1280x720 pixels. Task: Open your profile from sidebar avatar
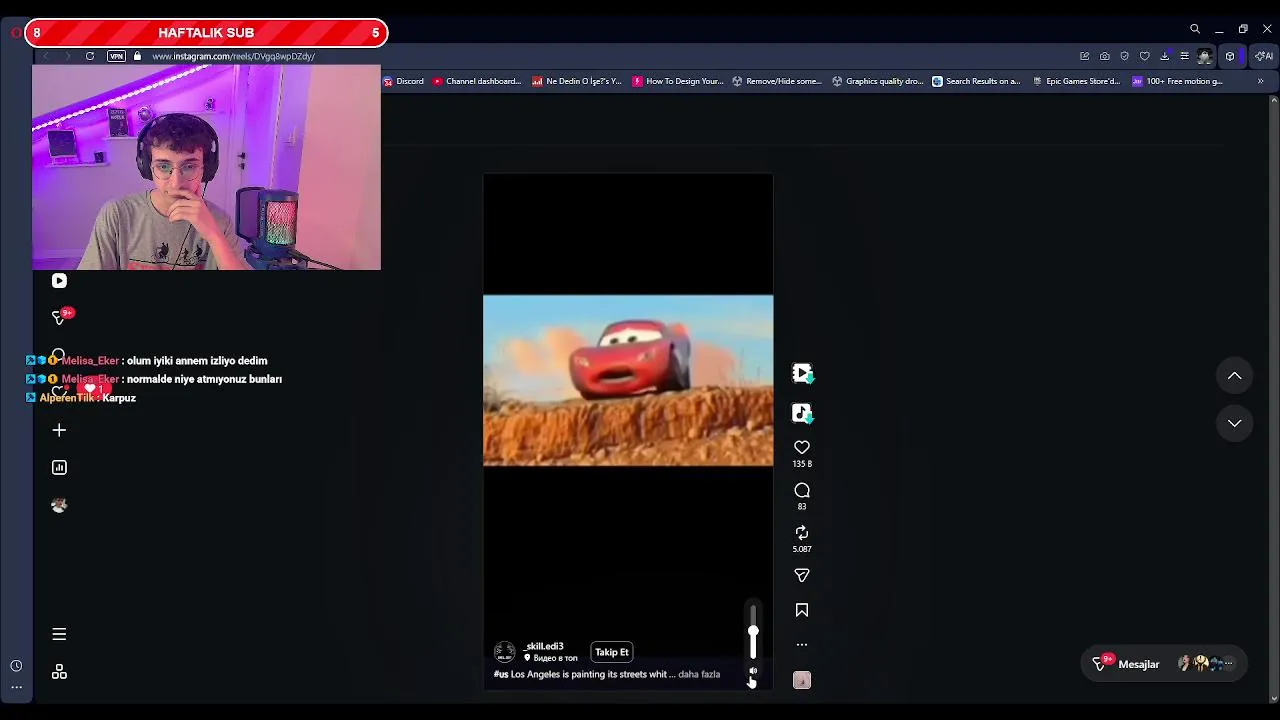pyautogui.click(x=59, y=506)
